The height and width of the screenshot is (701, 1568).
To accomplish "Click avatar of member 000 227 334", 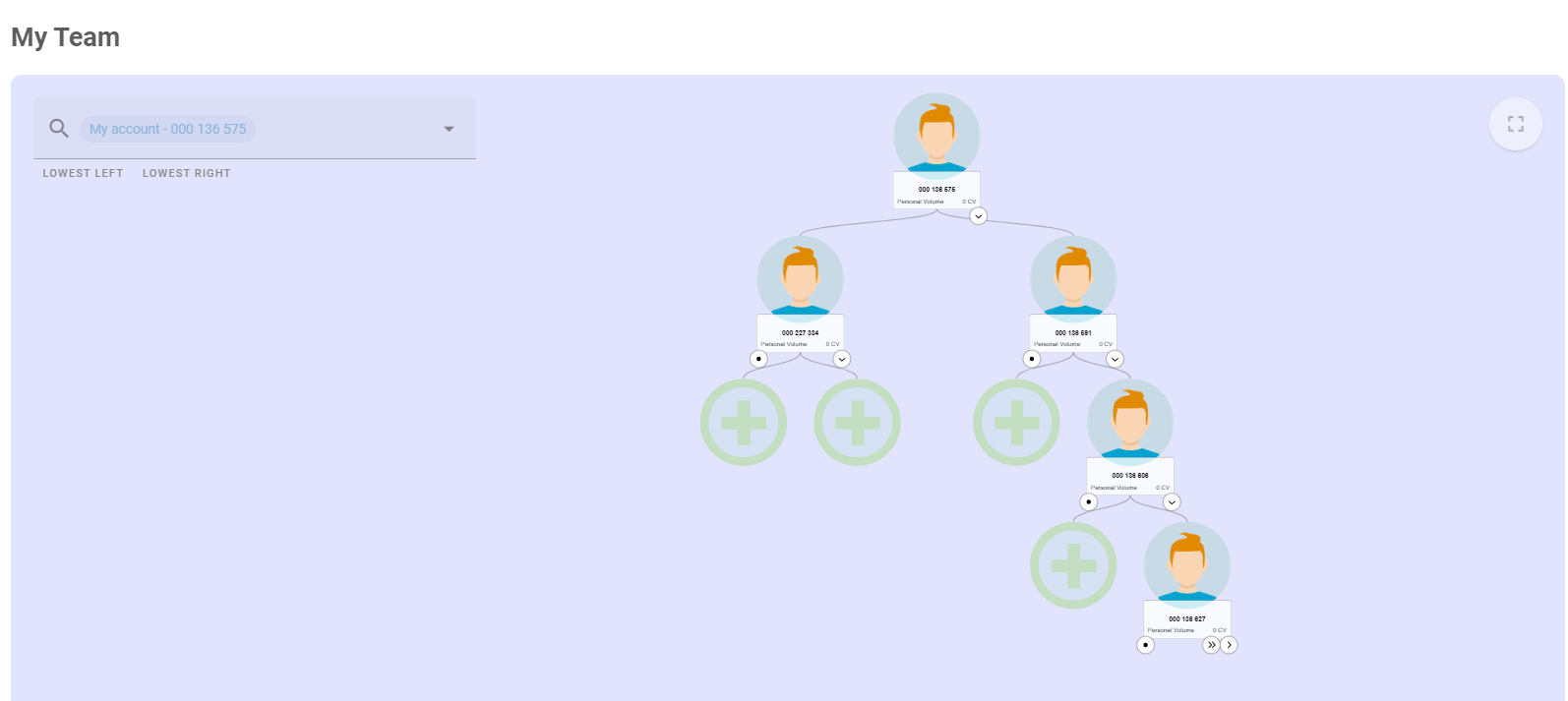I will click(800, 278).
